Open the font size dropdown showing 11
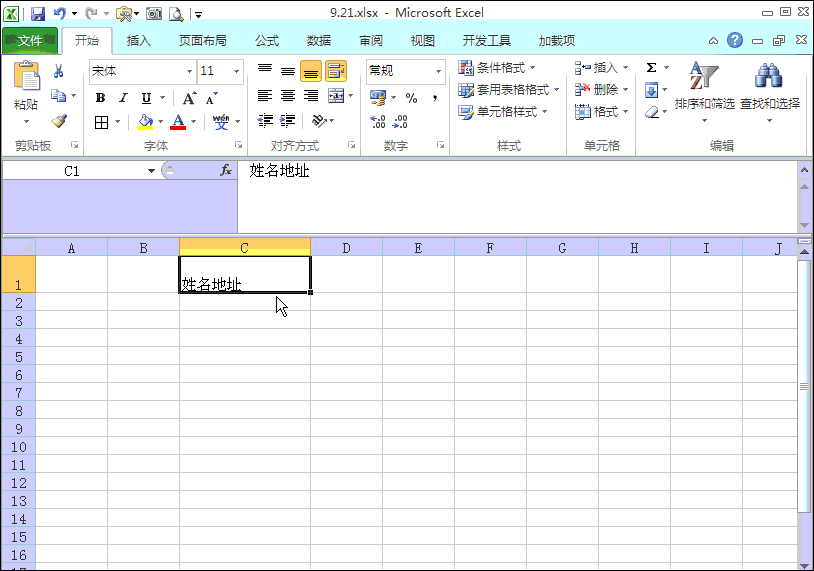Screen dimensions: 814x571 (x=237, y=72)
